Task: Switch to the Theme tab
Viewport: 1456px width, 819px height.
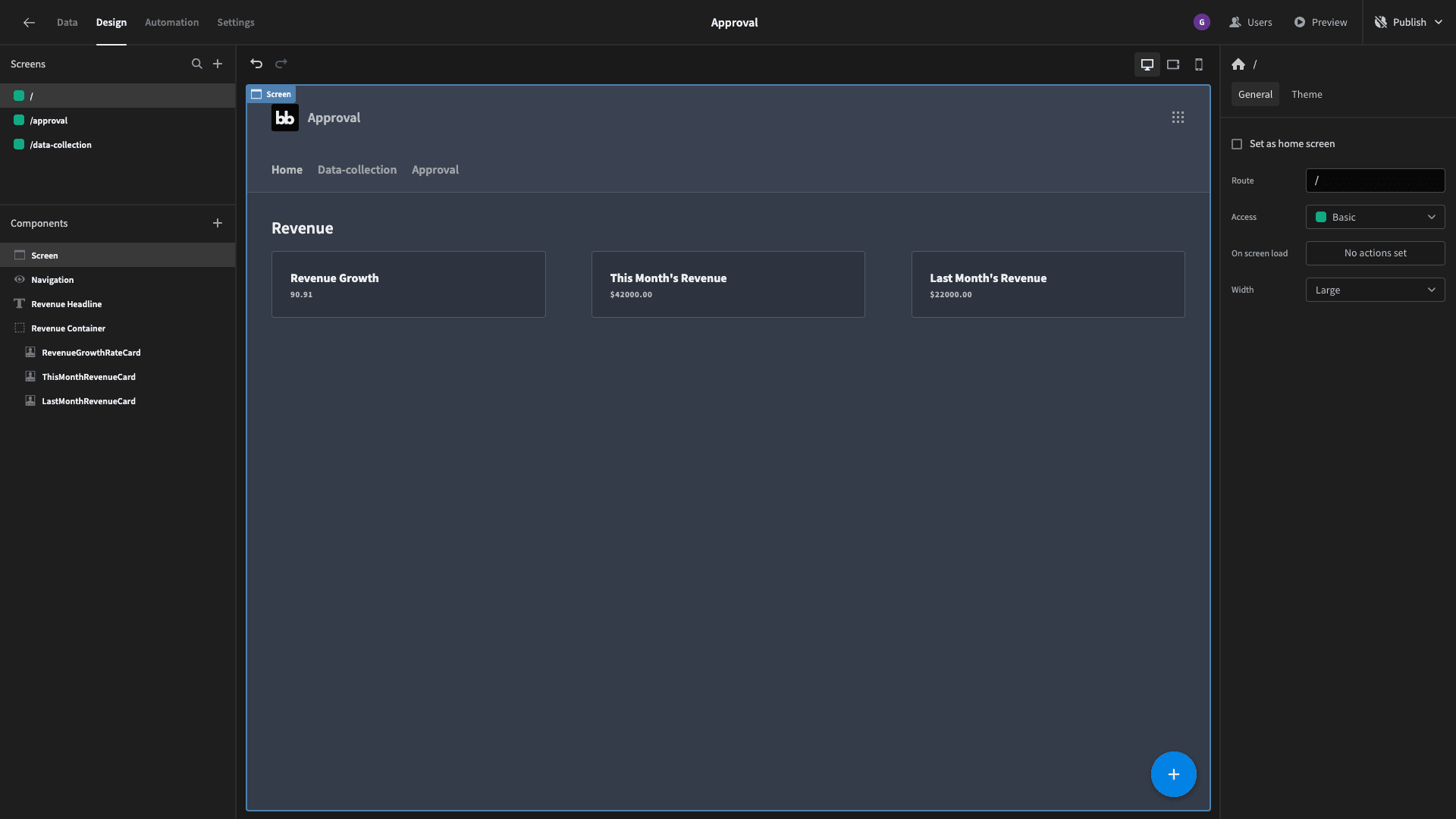Action: point(1307,94)
